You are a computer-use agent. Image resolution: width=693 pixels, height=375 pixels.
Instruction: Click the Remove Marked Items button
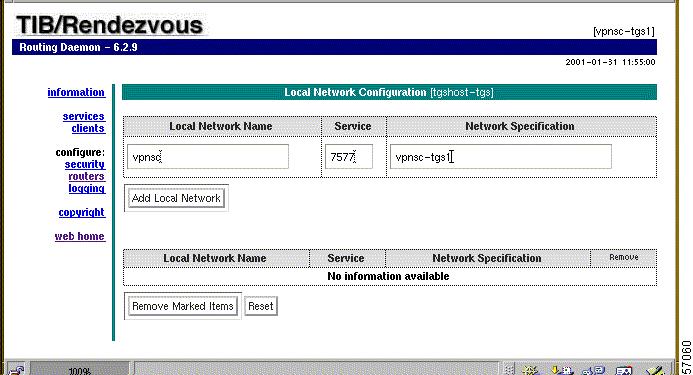coord(183,306)
